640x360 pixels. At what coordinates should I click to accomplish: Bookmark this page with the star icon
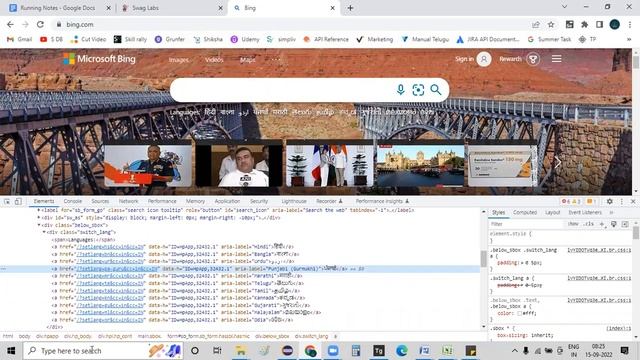pyautogui.click(x=551, y=24)
